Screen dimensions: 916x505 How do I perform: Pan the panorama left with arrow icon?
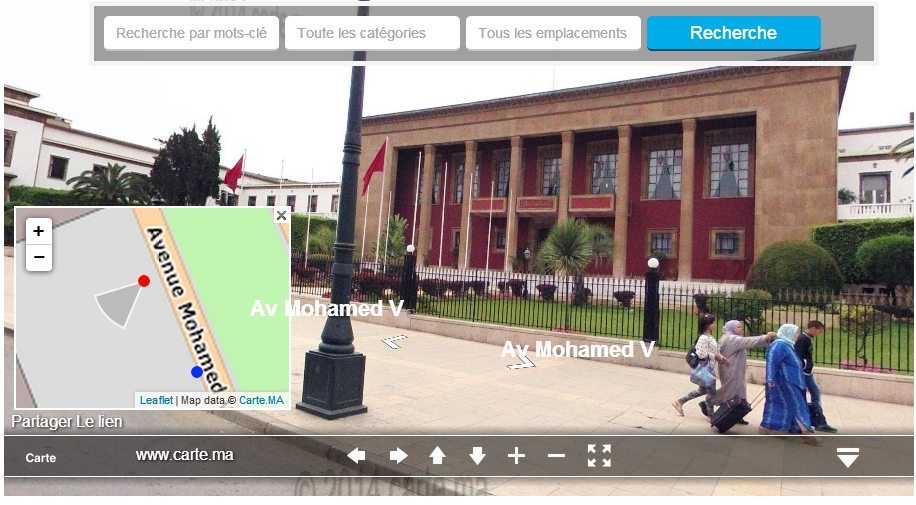pos(356,456)
